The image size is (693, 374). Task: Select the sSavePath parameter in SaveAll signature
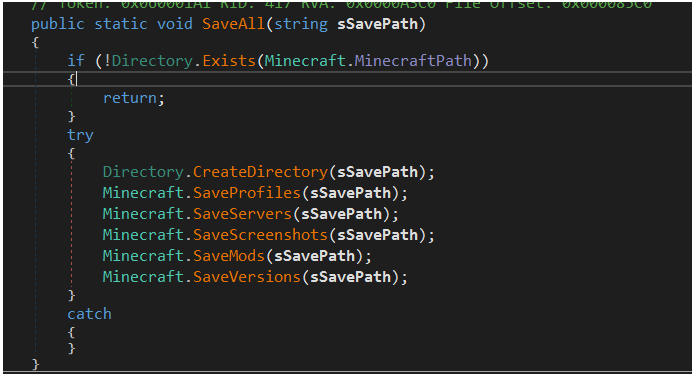[377, 23]
